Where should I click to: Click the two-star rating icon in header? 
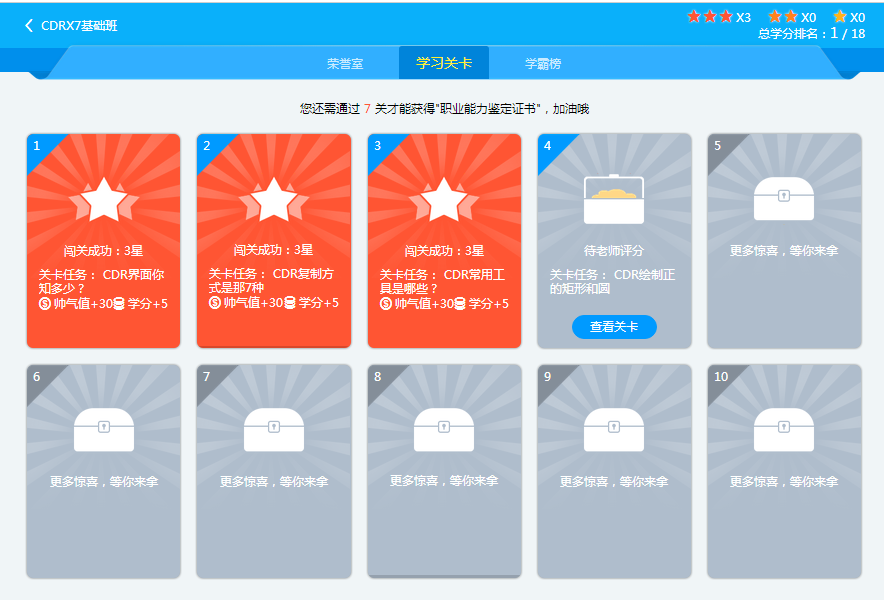point(783,16)
